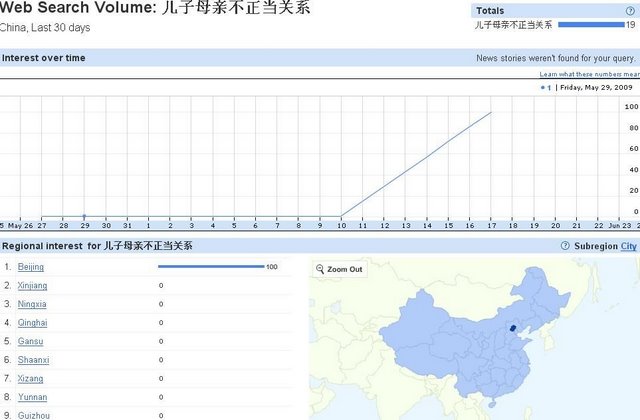Click the peak of the line at 17
The image size is (640, 420).
pos(491,112)
